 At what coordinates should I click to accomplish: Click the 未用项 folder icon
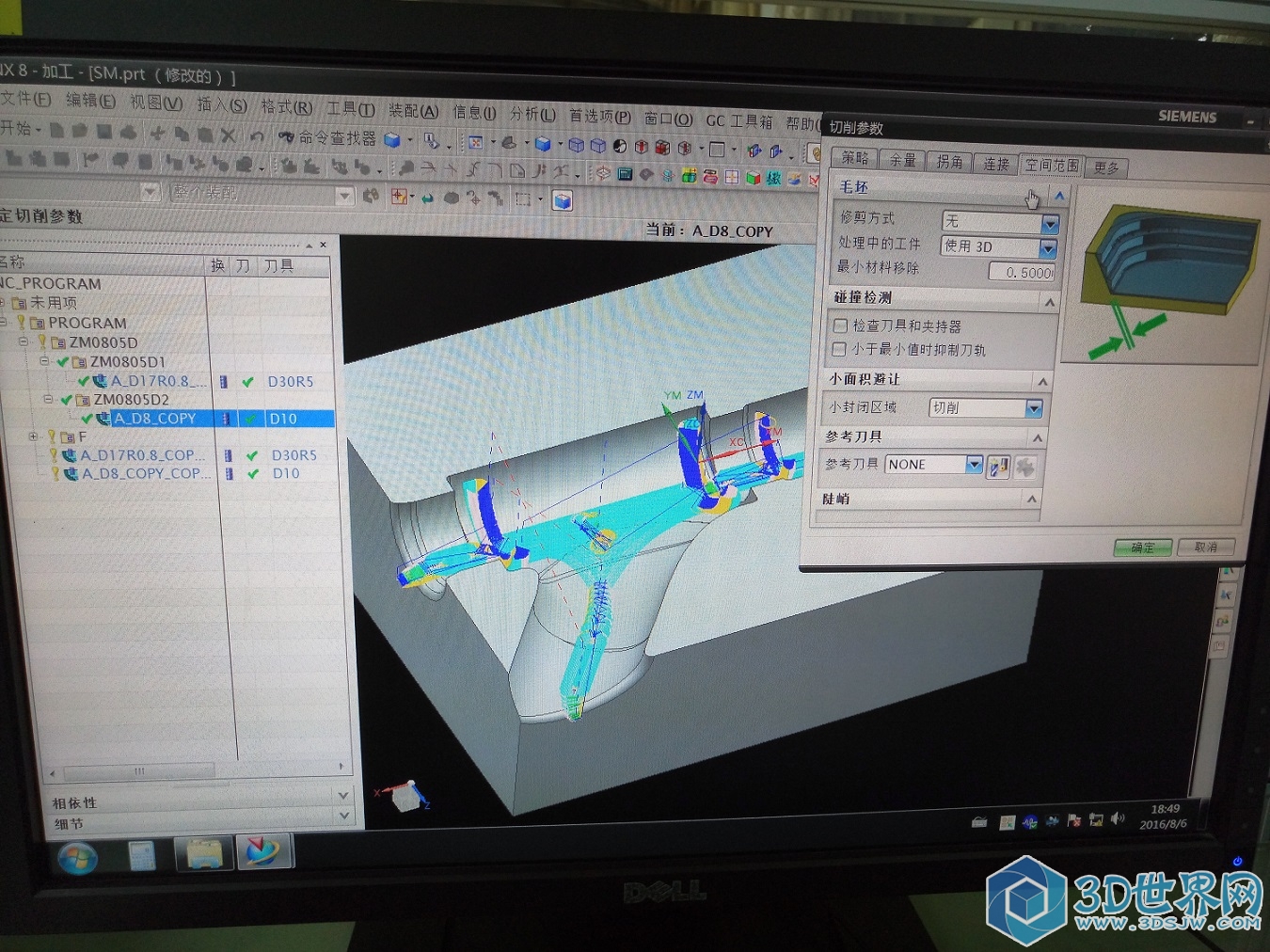(x=19, y=303)
